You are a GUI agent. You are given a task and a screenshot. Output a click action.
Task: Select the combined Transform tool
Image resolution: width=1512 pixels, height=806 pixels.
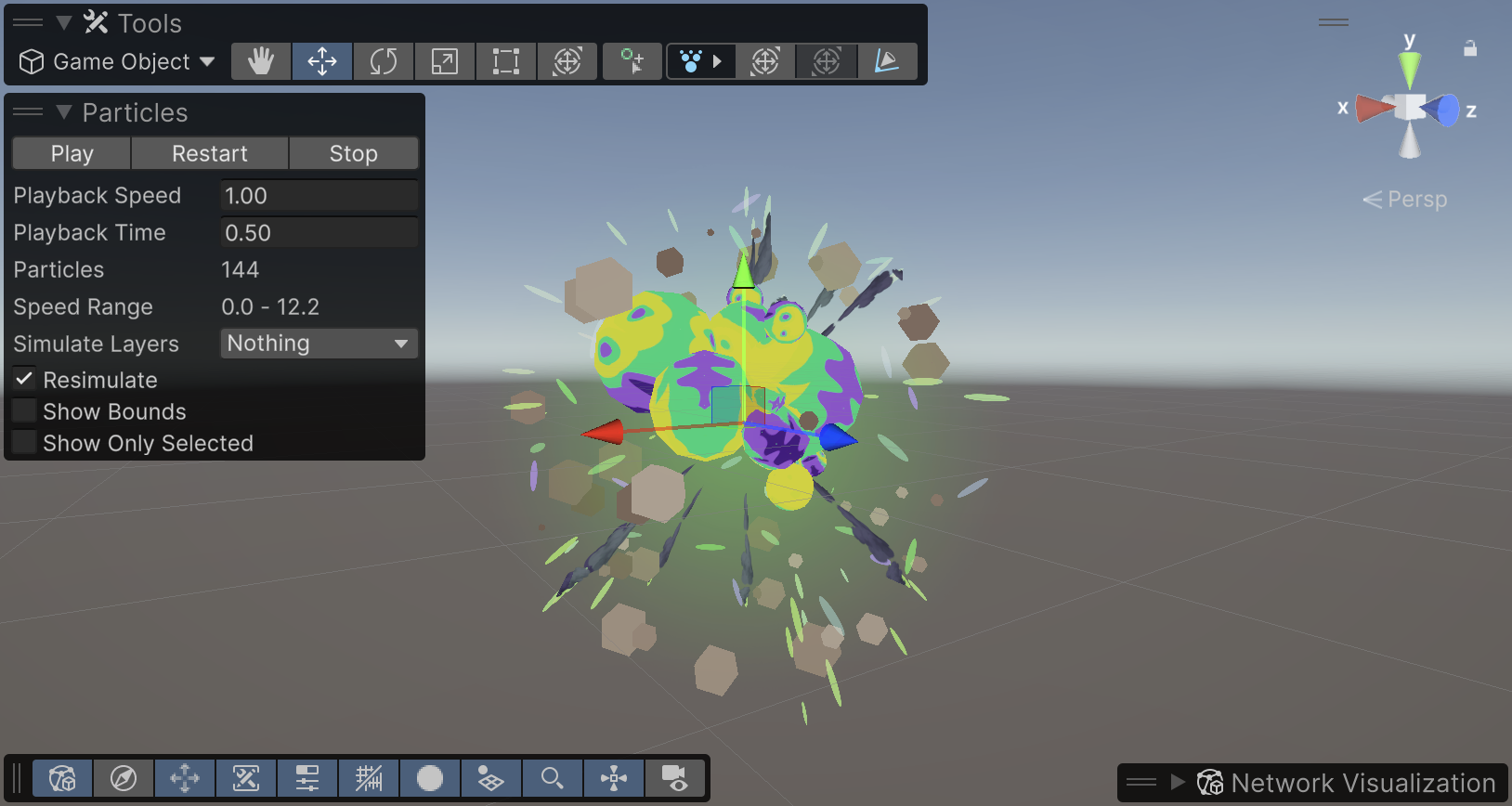point(567,61)
